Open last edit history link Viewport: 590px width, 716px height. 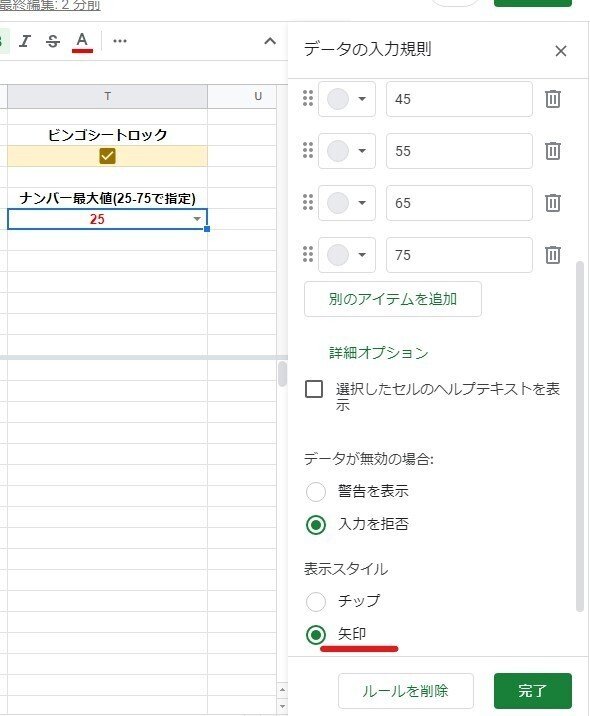click(50, 6)
